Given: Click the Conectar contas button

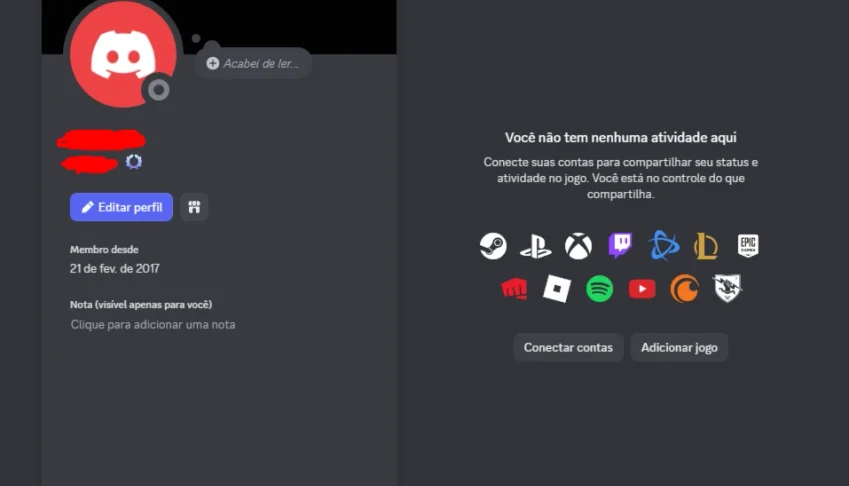Looking at the screenshot, I should click(x=568, y=347).
